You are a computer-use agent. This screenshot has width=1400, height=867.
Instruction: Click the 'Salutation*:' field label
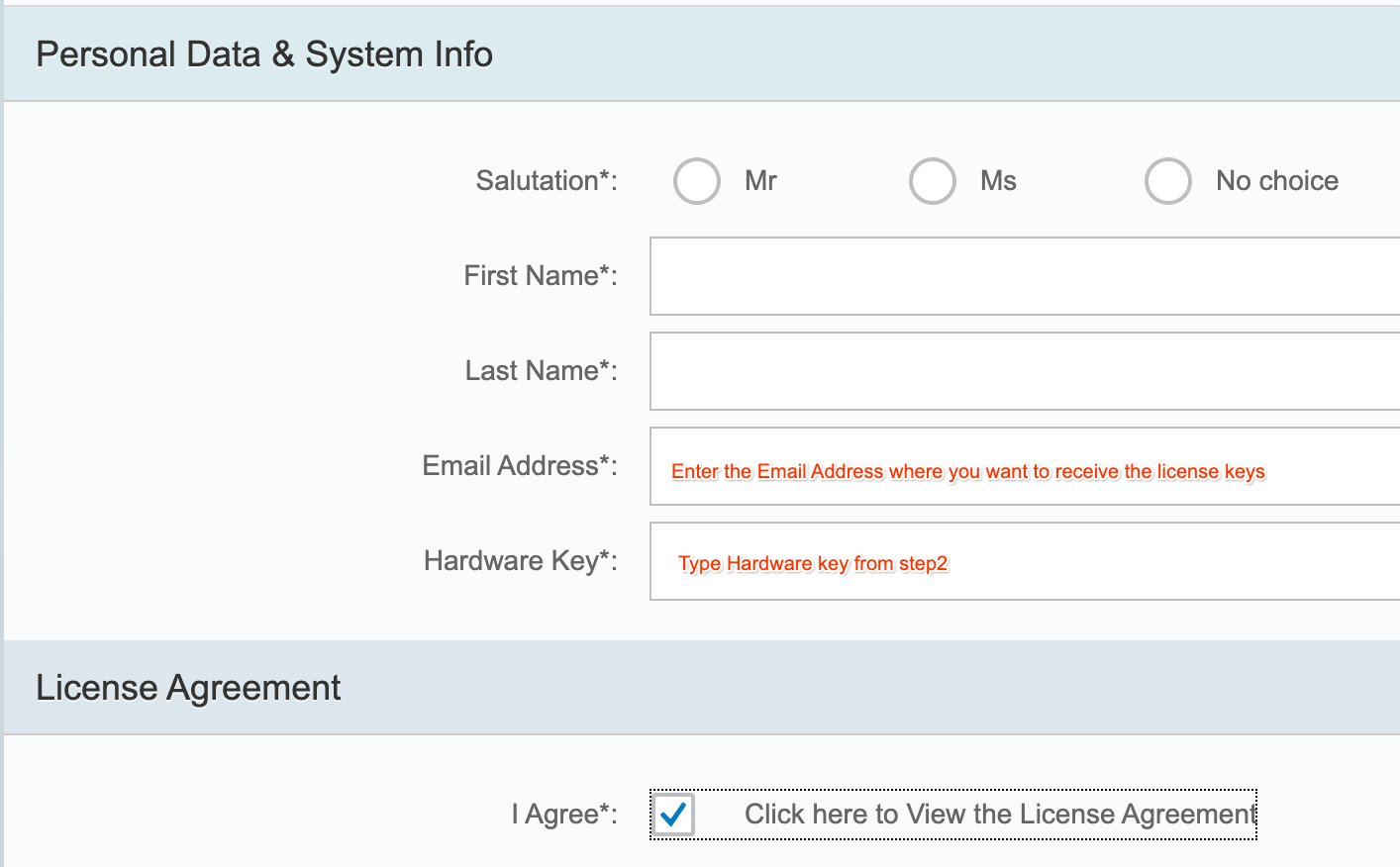(546, 181)
